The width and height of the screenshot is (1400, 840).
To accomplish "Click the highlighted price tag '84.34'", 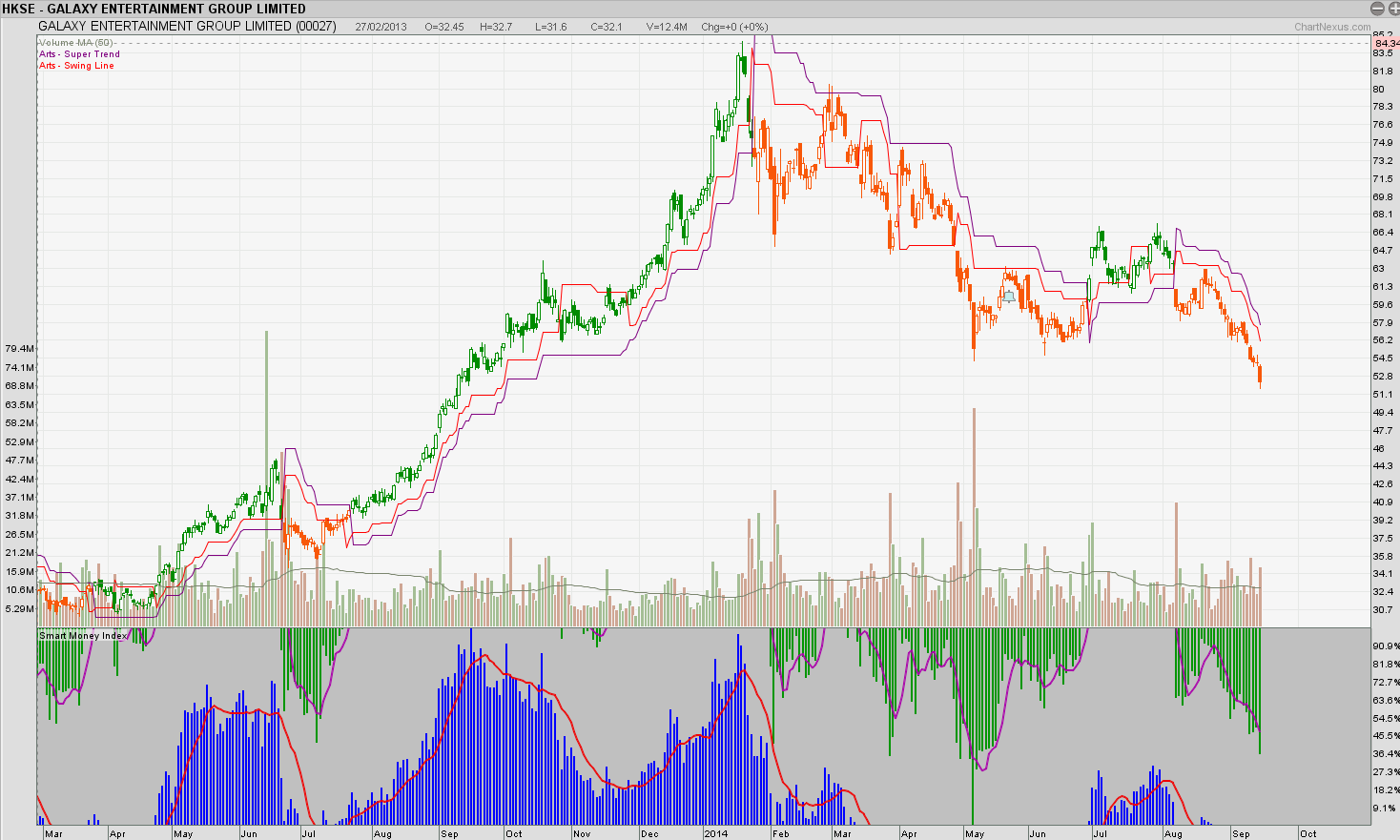I will (1386, 44).
